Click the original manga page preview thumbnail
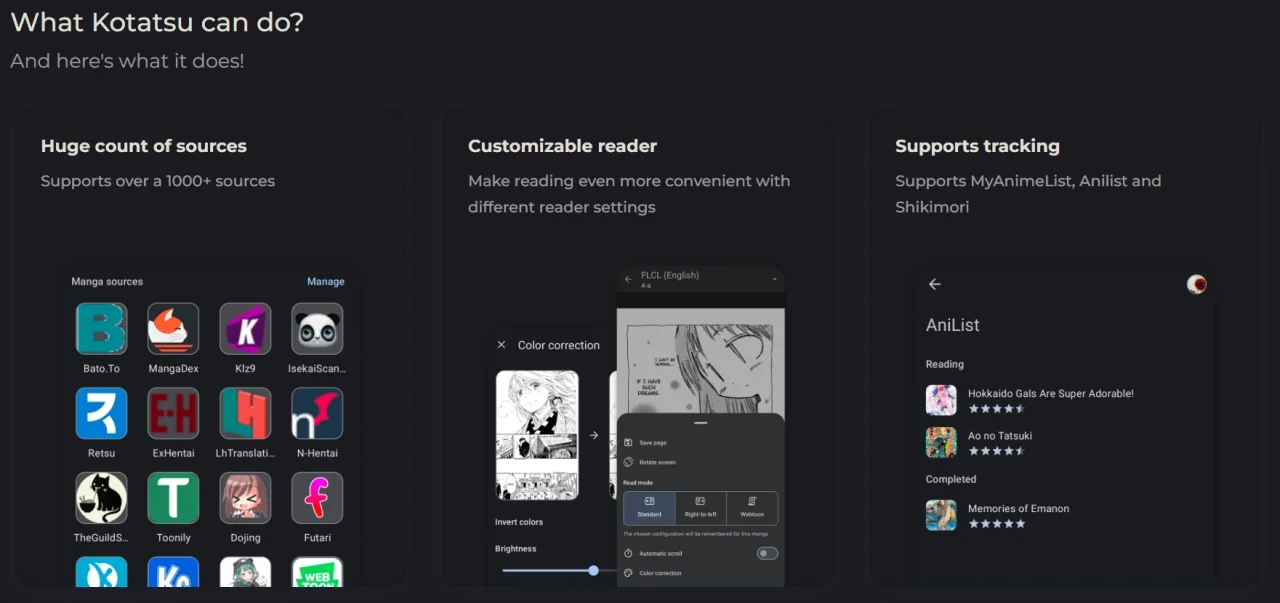1280x603 pixels. 537,435
